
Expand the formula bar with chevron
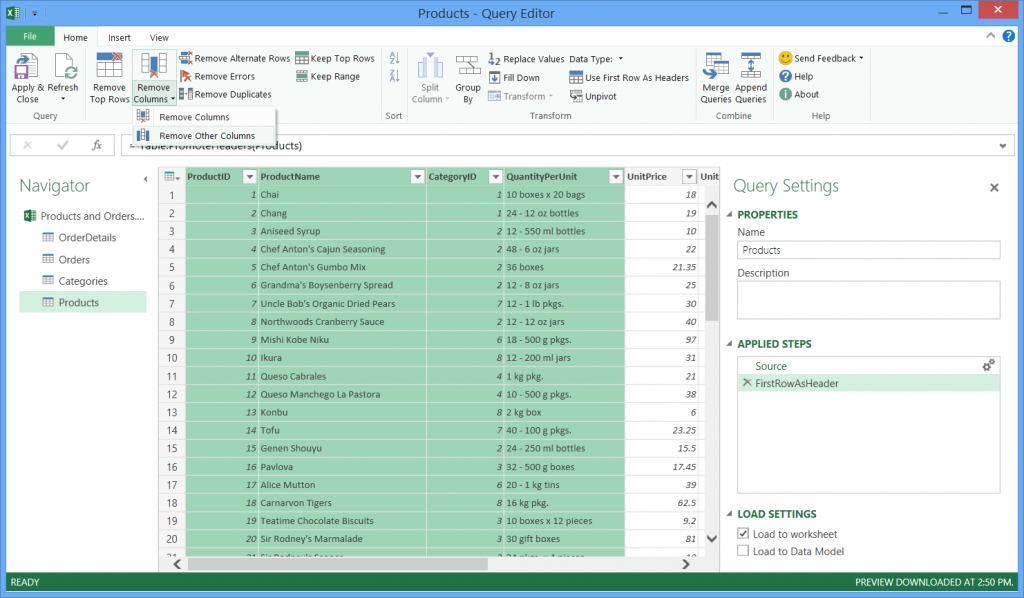[1002, 146]
